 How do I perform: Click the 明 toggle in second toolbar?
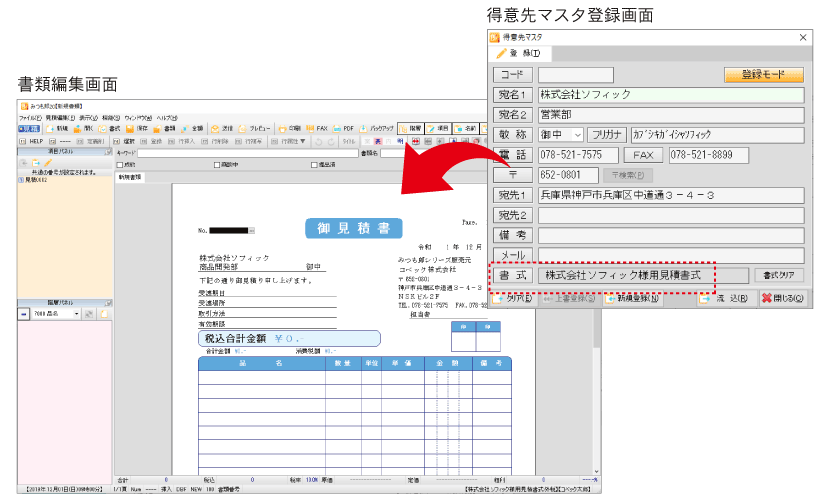pos(400,142)
